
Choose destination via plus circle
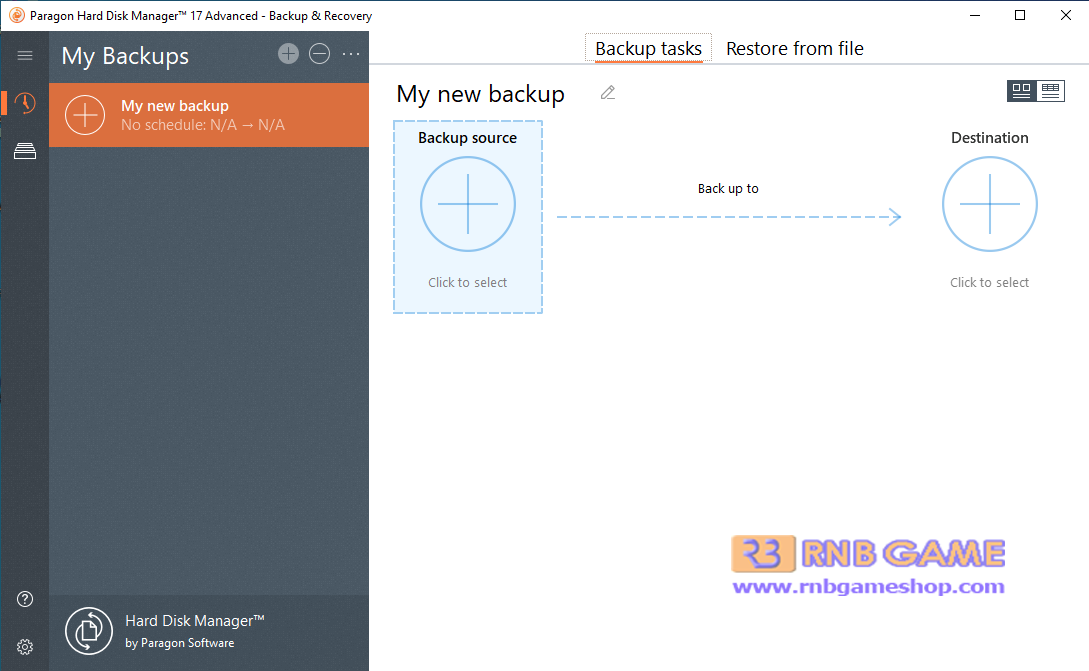click(990, 204)
